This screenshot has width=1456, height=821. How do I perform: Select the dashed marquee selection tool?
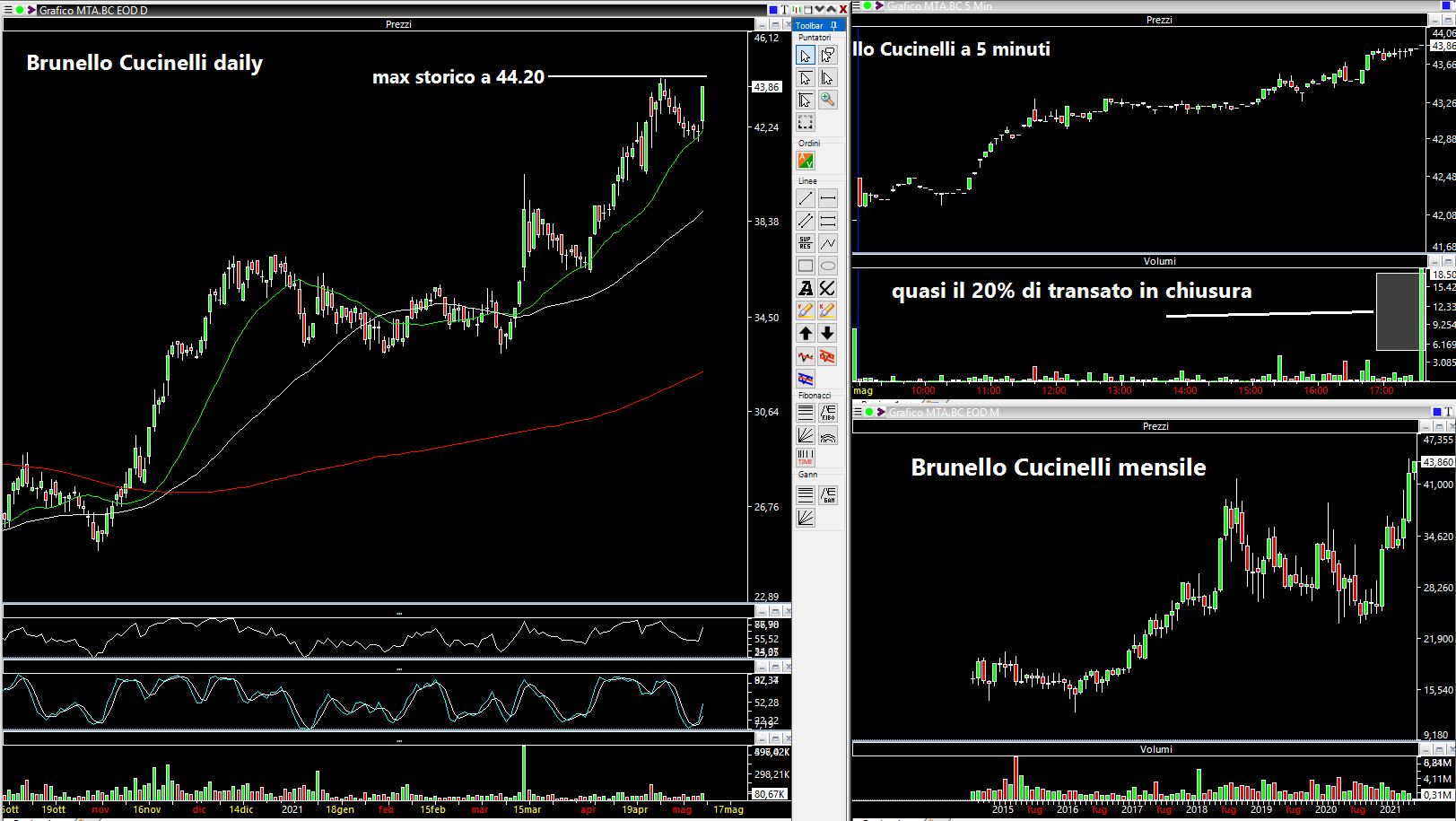click(x=806, y=122)
